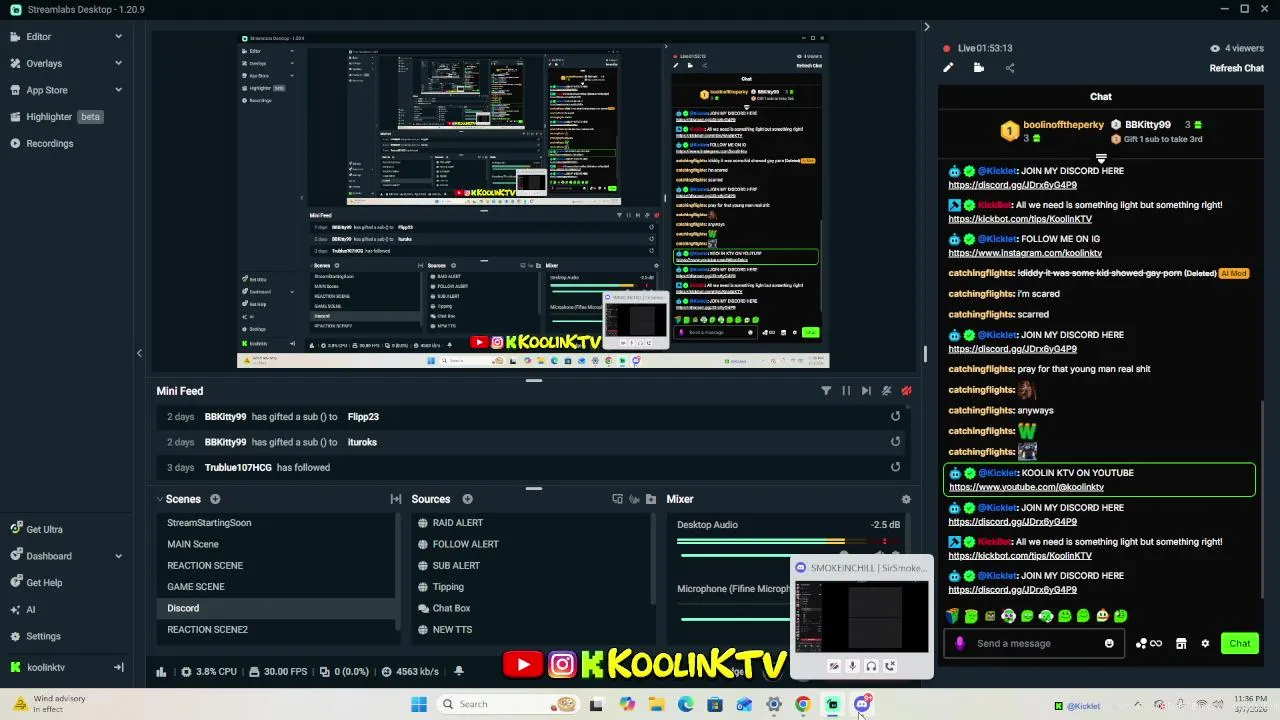Open the emoji picker in chat input
Viewport: 1280px width, 720px height.
(x=1109, y=643)
